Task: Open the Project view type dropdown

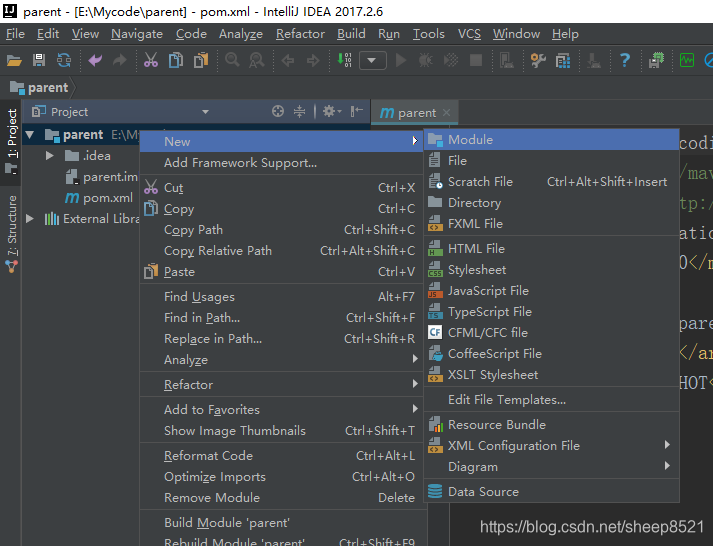Action: coord(206,112)
